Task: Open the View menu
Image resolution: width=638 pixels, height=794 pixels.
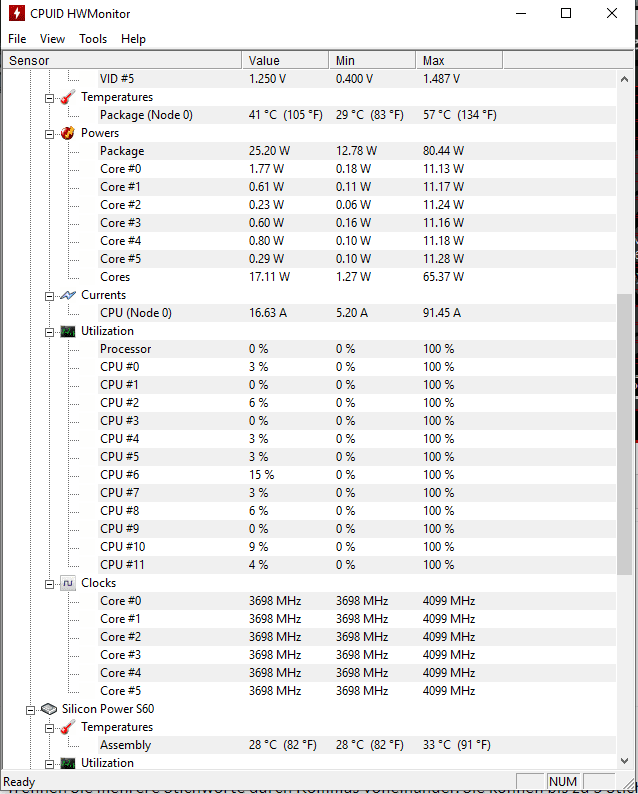Action: point(52,39)
